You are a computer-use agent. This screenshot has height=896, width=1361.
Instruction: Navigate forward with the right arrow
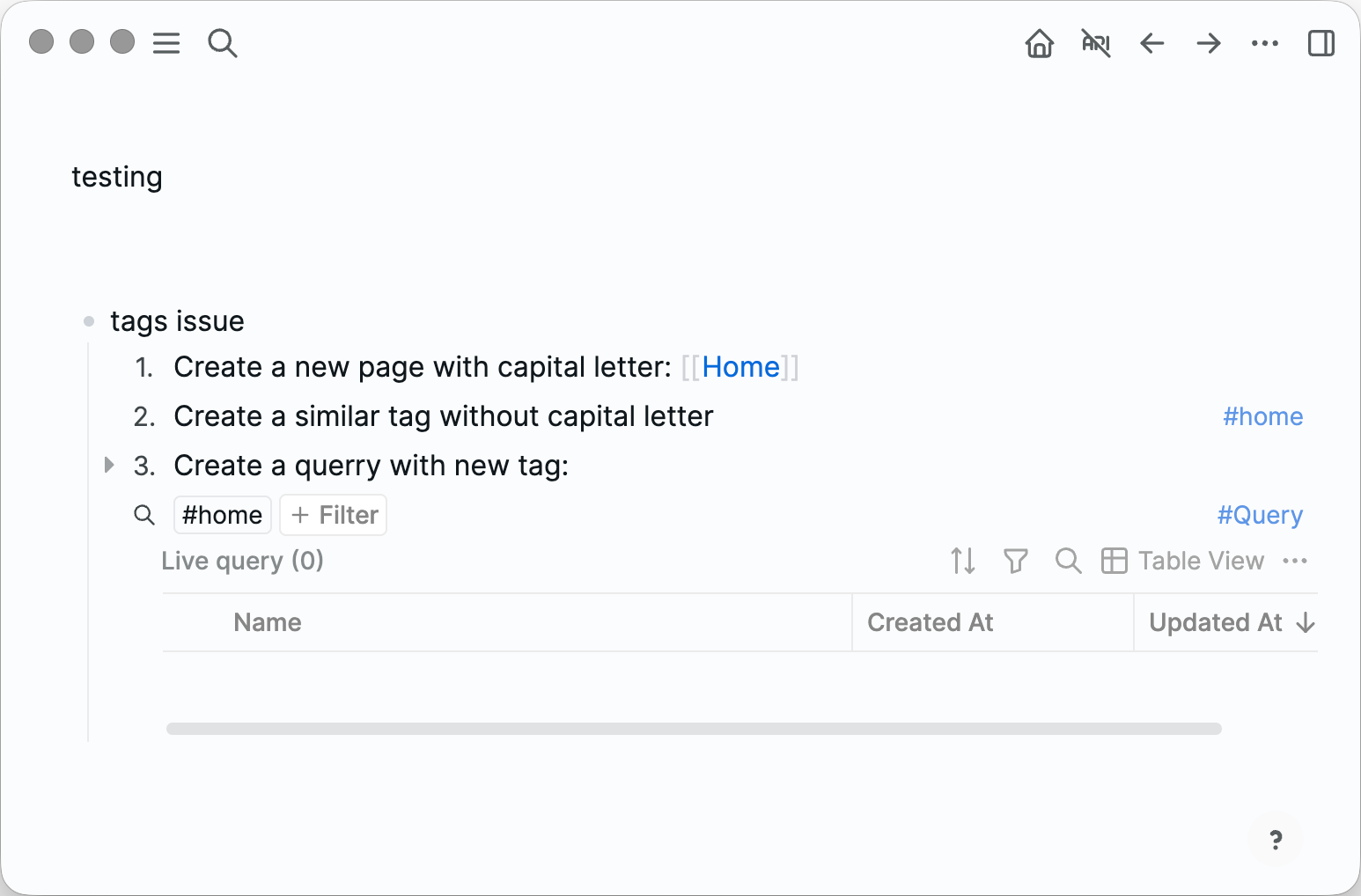1209,43
